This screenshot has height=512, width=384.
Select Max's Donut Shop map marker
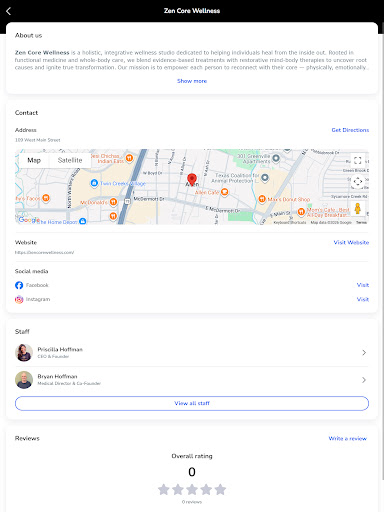coord(262,199)
